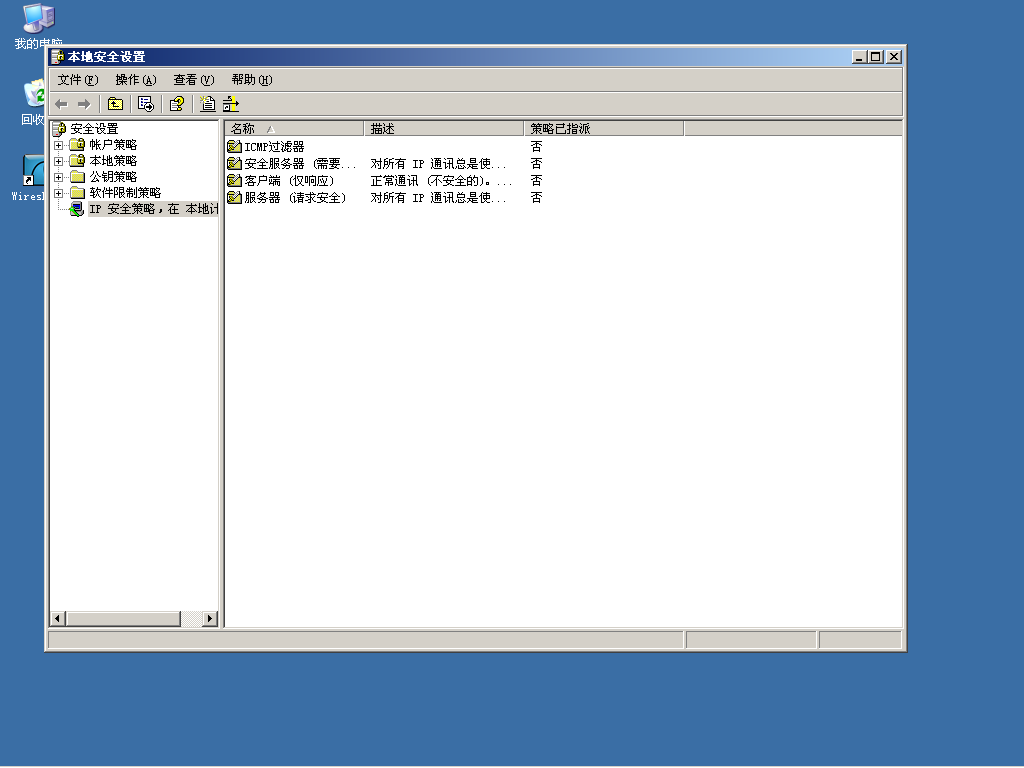Viewport: 1024px width, 768px height.
Task: Expand the 公钥策略 tree node
Action: click(58, 177)
